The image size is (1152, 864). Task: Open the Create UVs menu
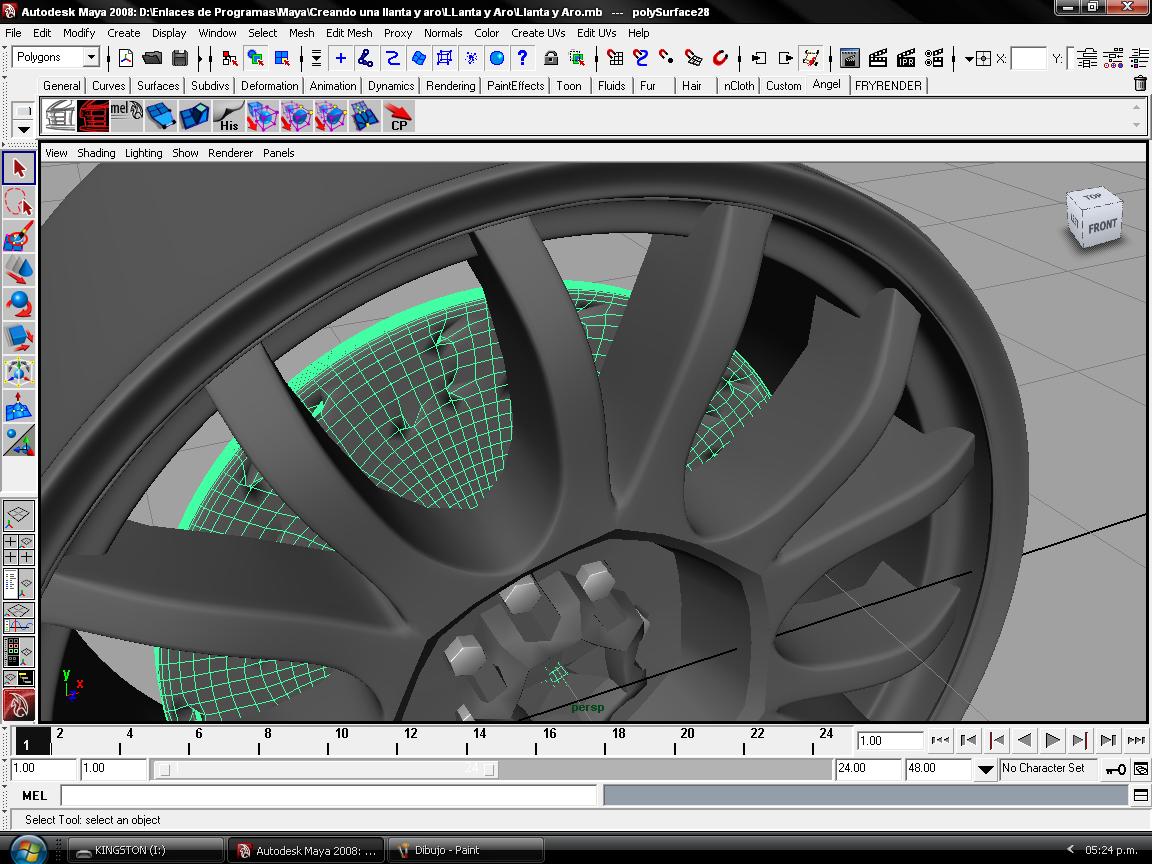[538, 33]
